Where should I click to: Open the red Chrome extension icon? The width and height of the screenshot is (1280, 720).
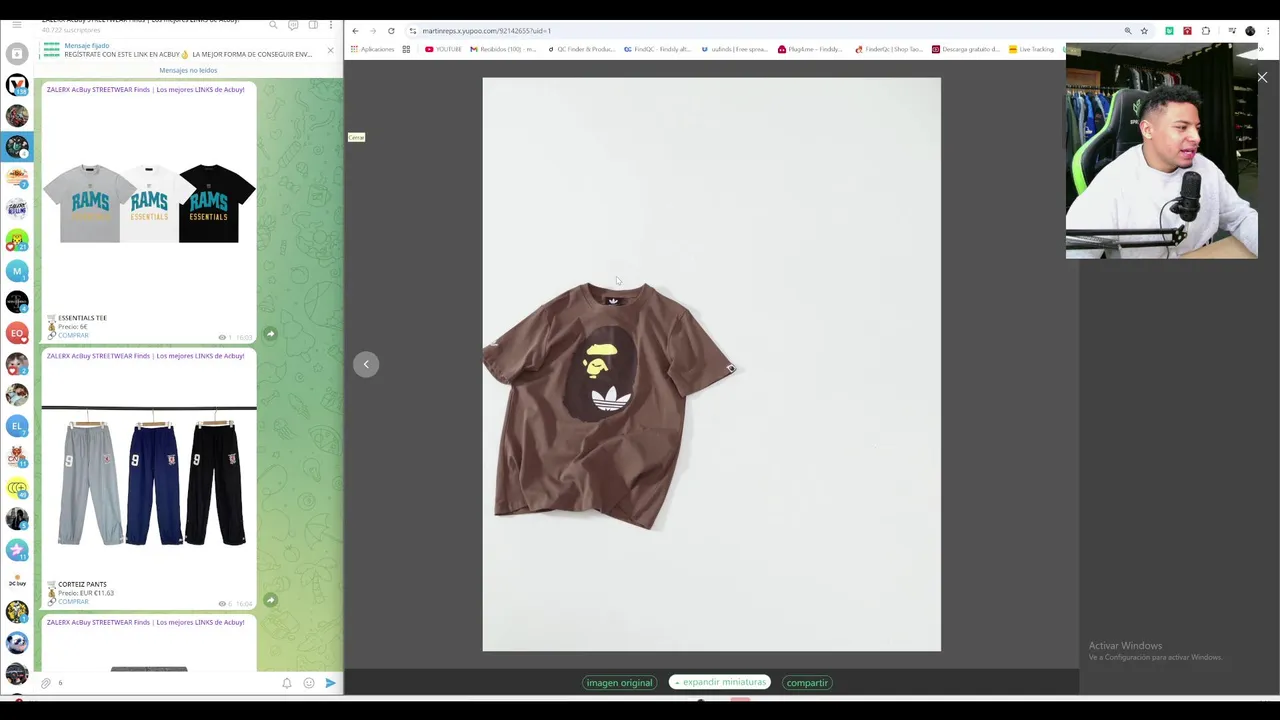pos(1187,31)
